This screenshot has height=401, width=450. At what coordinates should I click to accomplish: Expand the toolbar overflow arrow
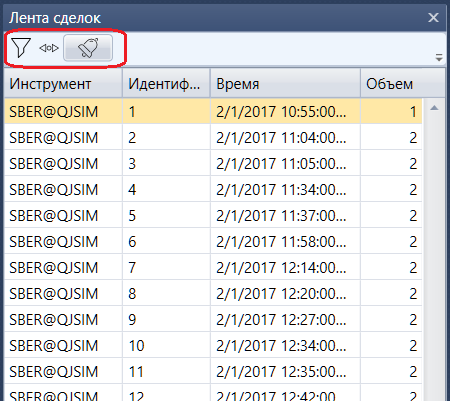point(439,58)
